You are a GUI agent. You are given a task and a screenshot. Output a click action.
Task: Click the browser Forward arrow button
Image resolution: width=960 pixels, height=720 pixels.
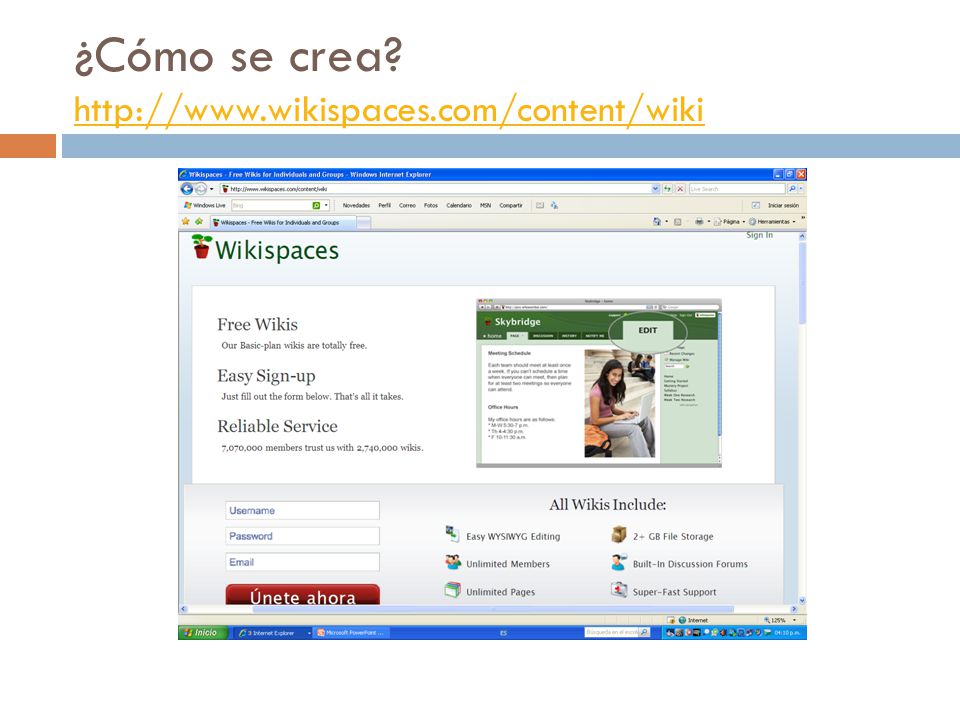tap(200, 189)
